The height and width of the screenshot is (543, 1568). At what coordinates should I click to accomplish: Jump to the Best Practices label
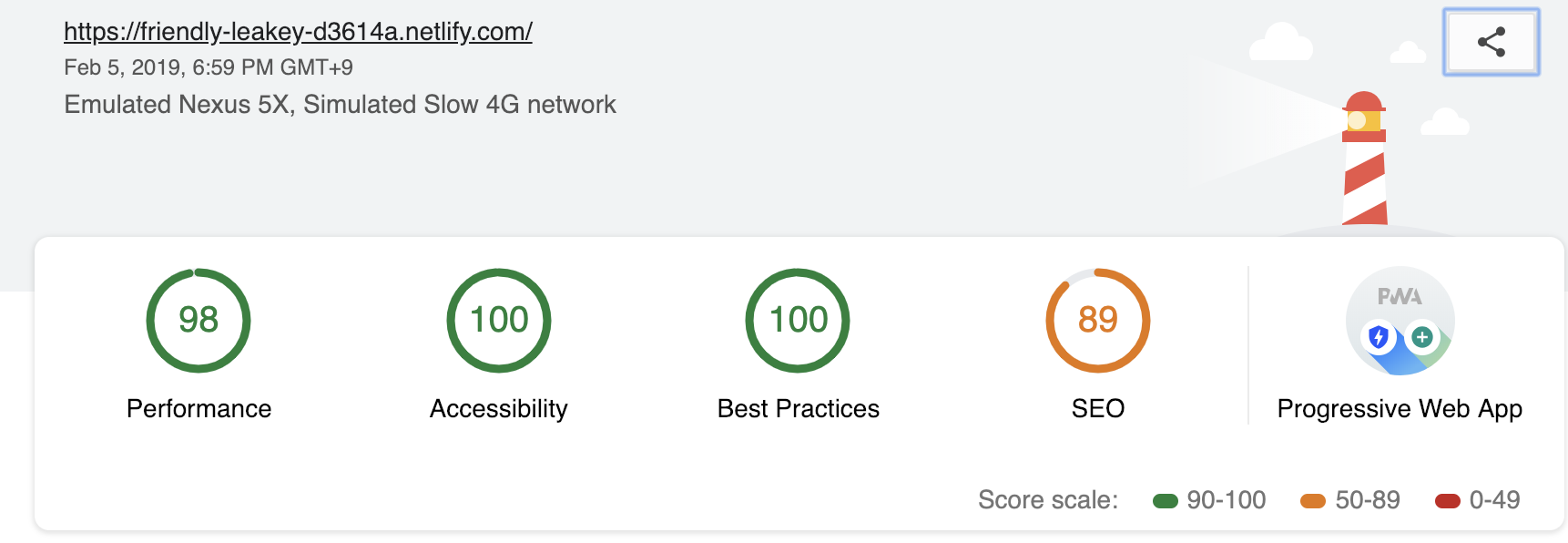[x=799, y=408]
